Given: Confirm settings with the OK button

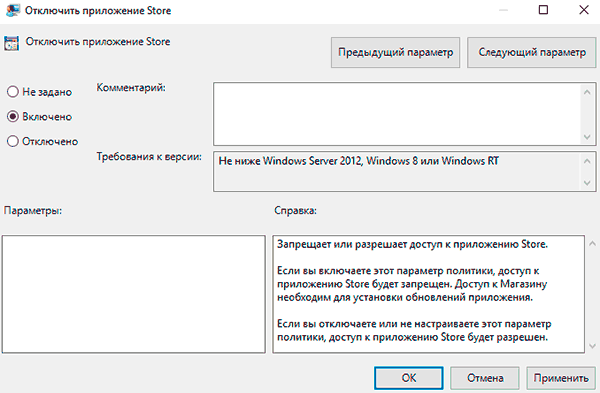Looking at the screenshot, I should (x=409, y=378).
